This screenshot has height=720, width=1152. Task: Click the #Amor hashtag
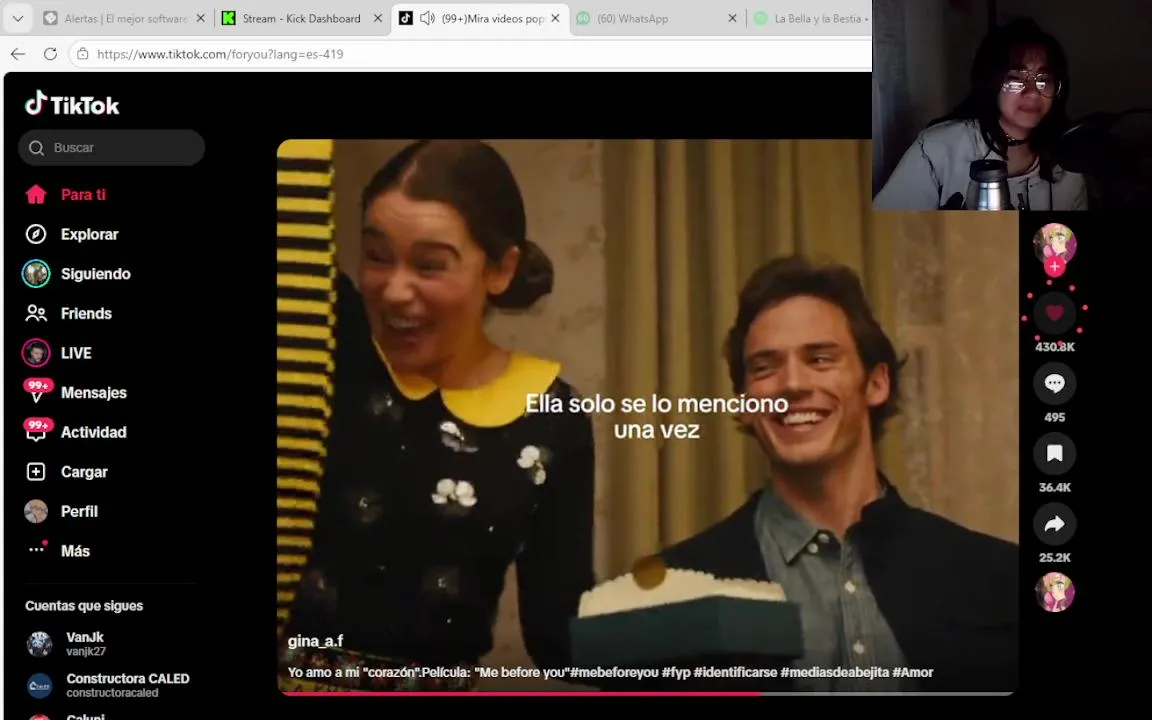tap(912, 673)
